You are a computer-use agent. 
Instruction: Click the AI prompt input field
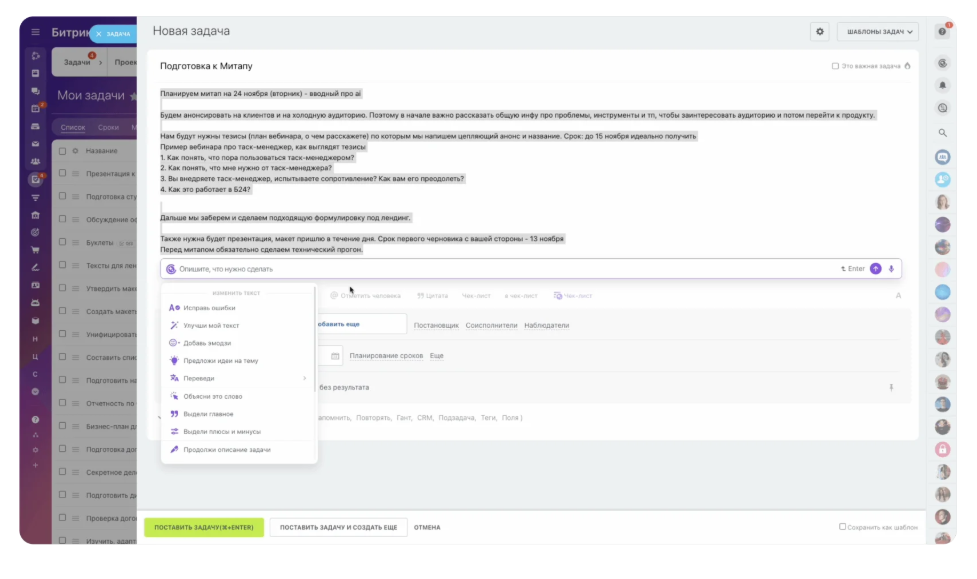(x=500, y=269)
